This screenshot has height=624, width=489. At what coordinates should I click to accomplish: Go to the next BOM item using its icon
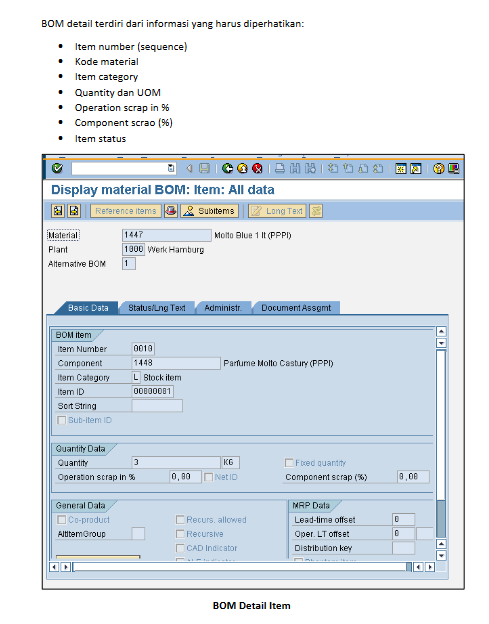click(74, 211)
